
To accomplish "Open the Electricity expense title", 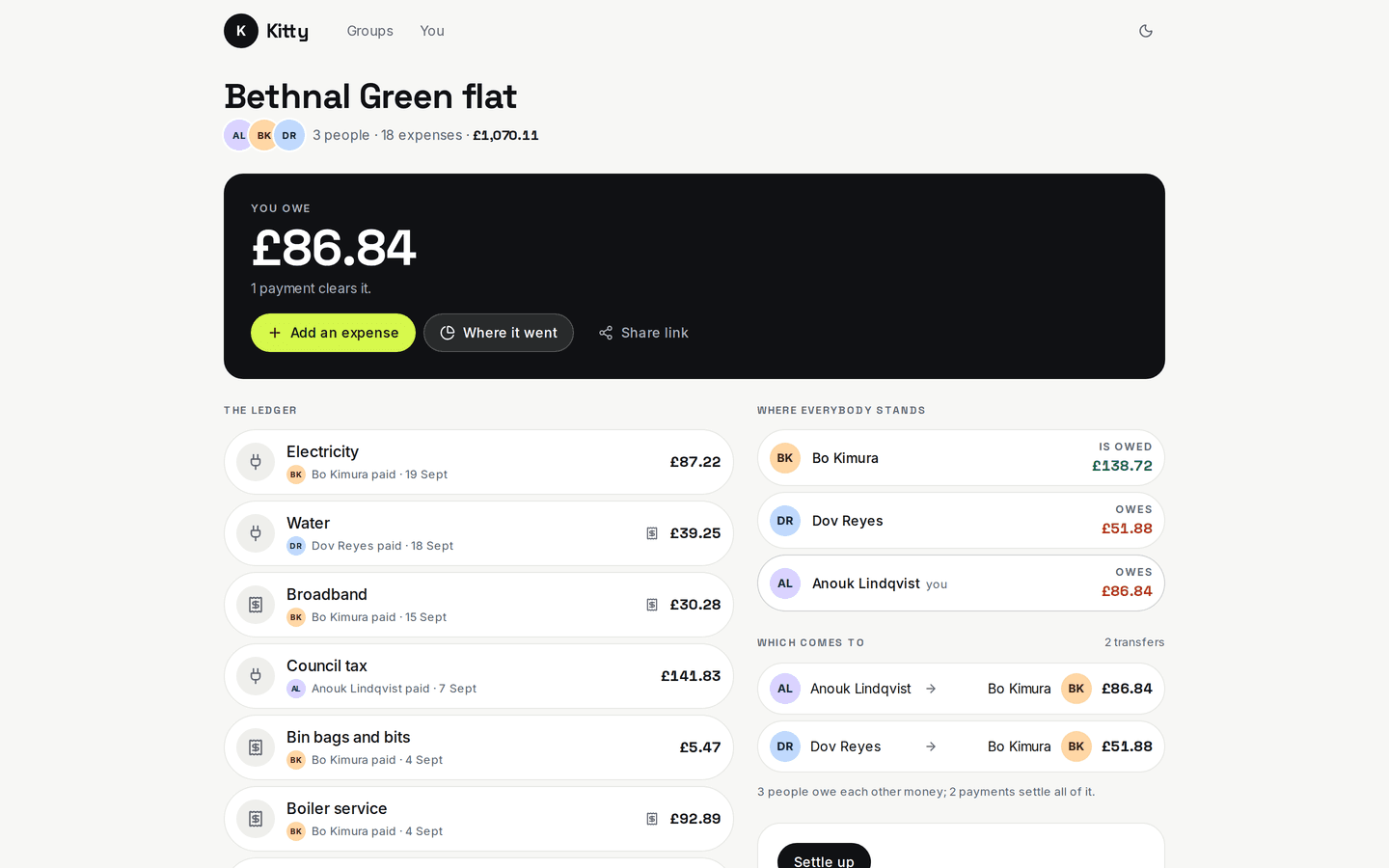I will (x=322, y=451).
